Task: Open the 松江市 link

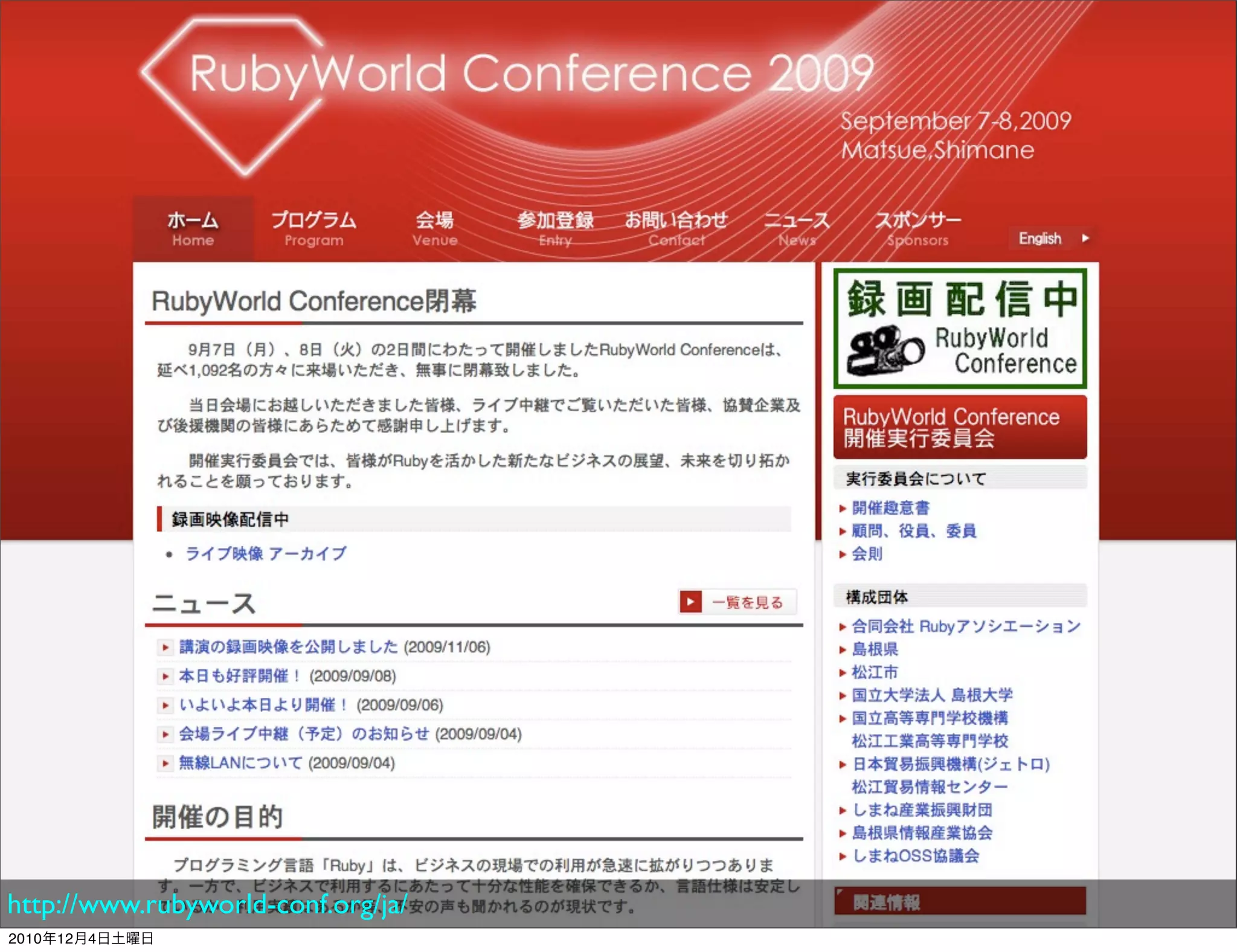Action: 875,672
